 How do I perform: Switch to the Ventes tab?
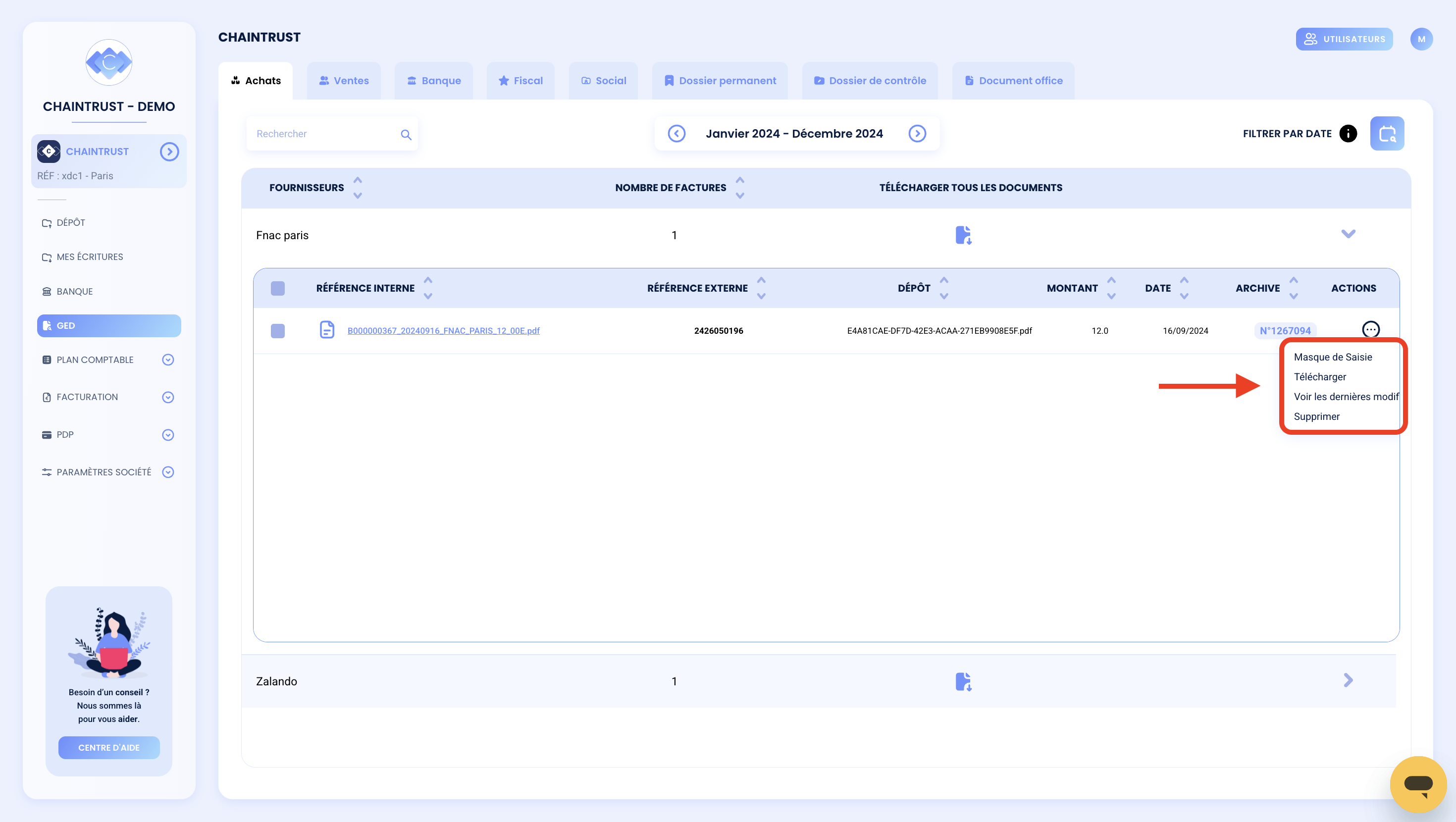(344, 81)
